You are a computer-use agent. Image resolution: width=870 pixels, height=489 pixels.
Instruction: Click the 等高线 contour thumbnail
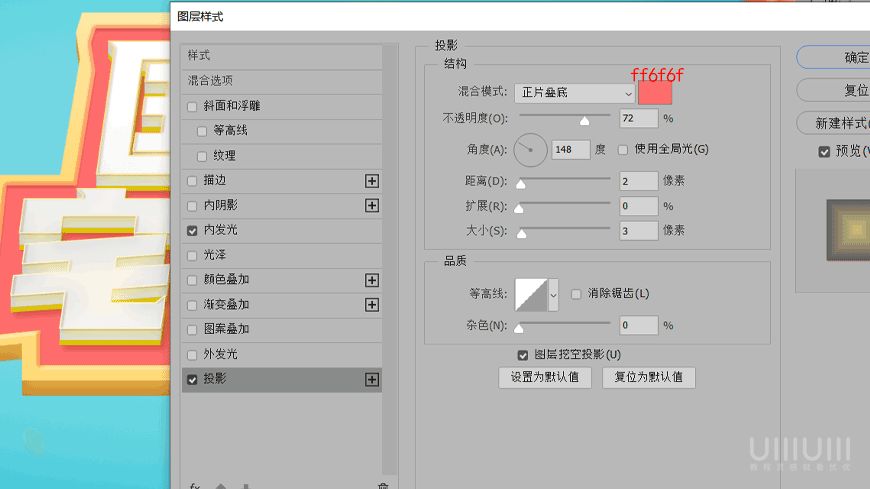(532, 295)
